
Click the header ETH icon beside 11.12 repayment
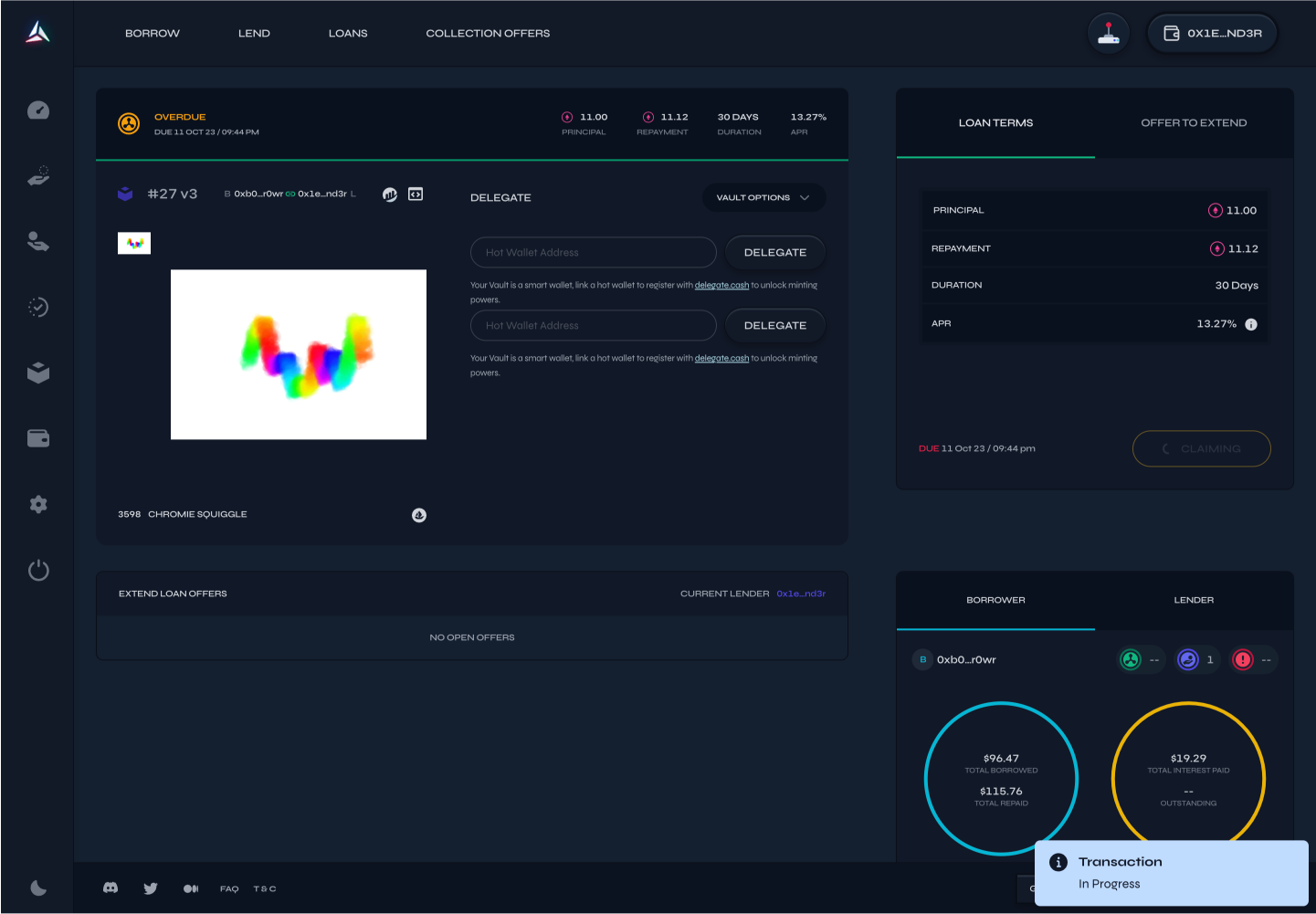(x=648, y=117)
